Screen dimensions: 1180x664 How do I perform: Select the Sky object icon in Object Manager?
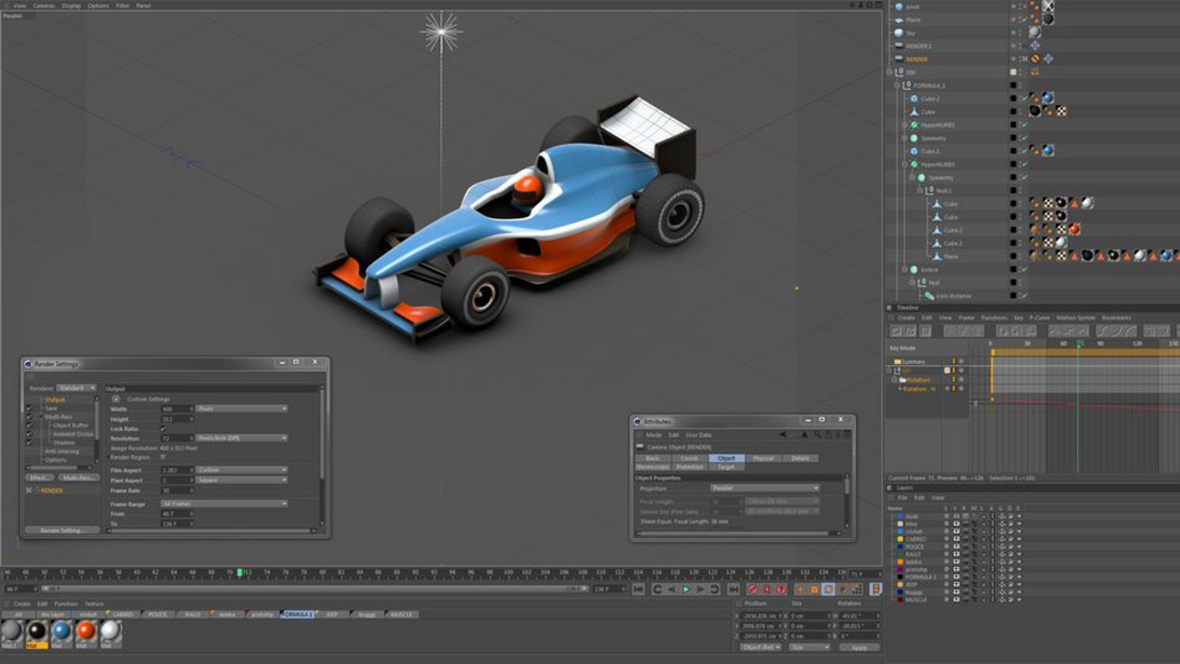pyautogui.click(x=900, y=30)
